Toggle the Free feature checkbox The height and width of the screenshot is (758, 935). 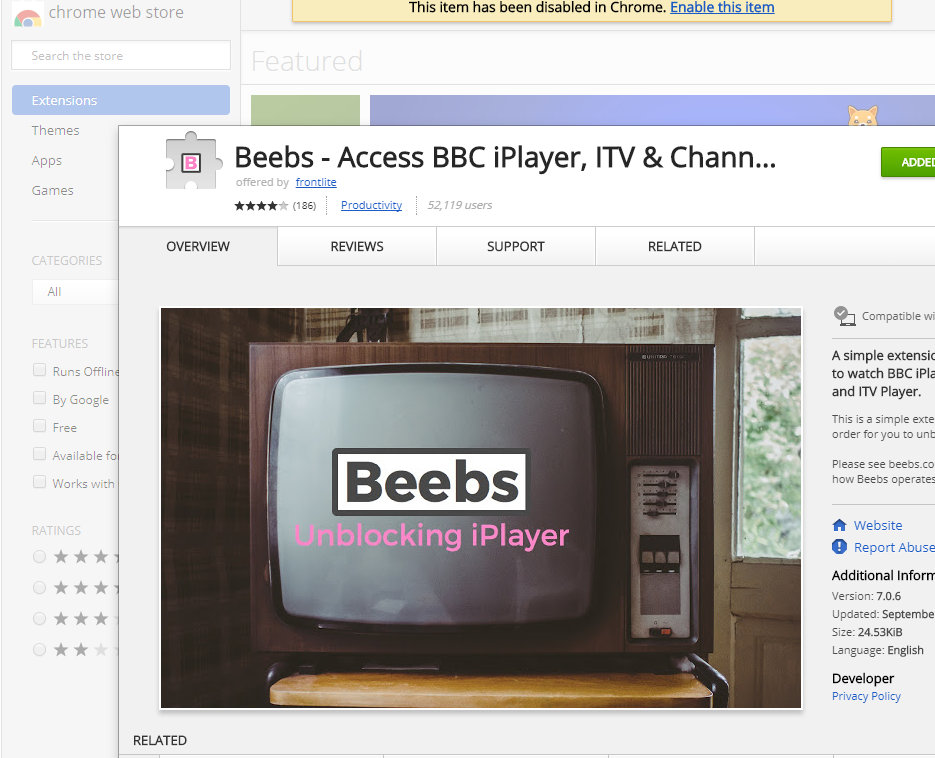(x=39, y=426)
